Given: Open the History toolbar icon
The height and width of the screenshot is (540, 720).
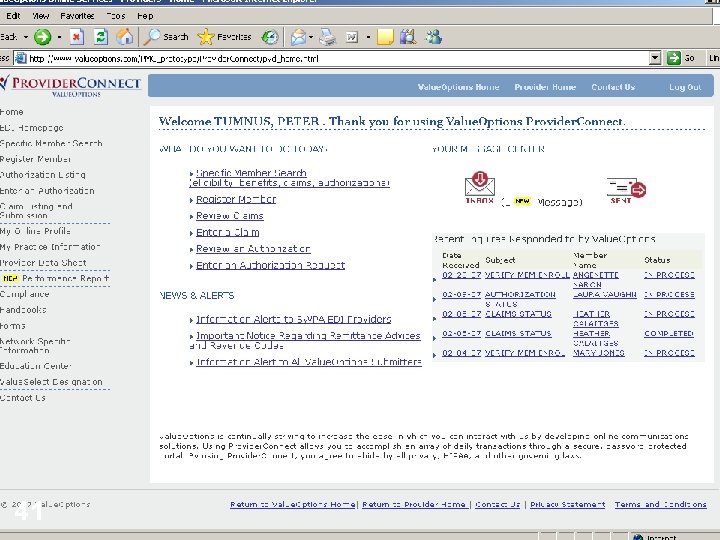Looking at the screenshot, I should click(x=270, y=37).
